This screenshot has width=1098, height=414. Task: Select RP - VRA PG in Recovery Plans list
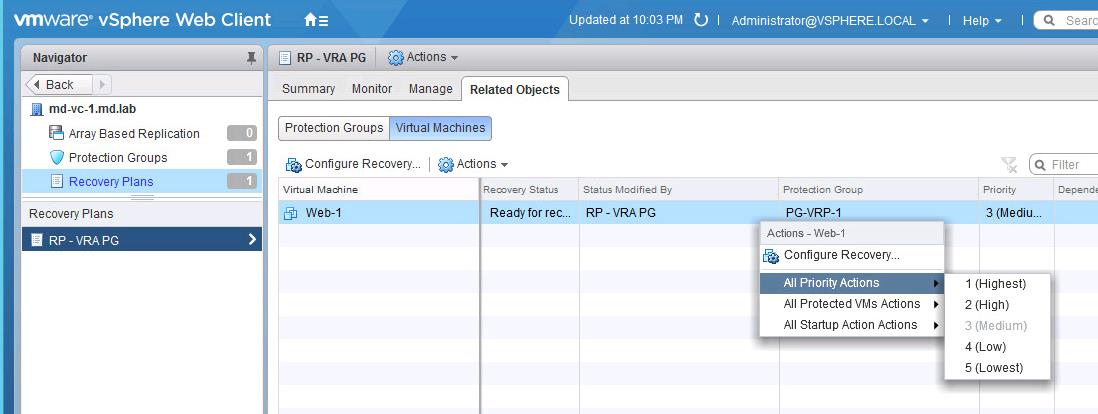[x=142, y=240]
